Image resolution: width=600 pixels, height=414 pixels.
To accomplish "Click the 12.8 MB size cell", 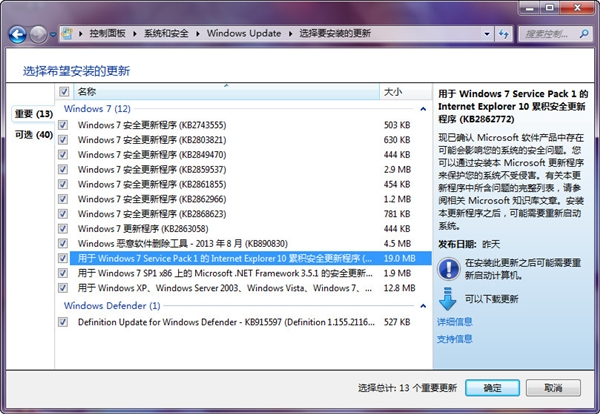I will (x=399, y=288).
